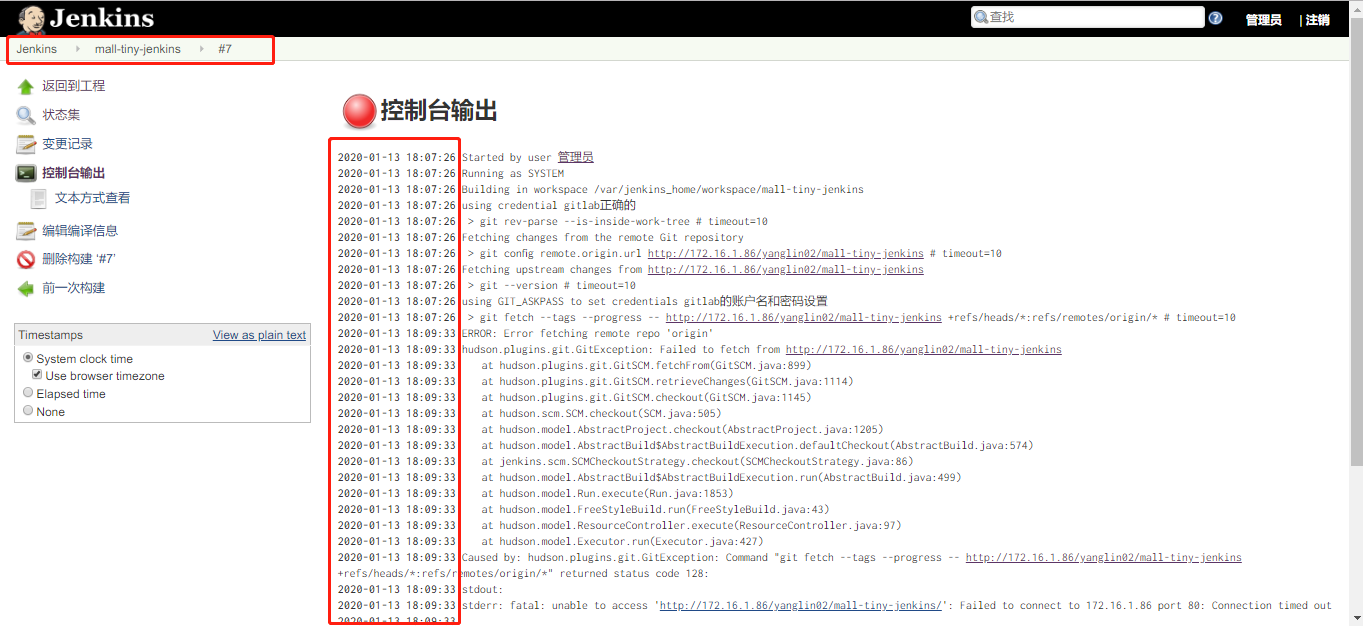The image size is (1363, 626).
Task: Click the git rev-parse --is-inside-work-tree log line
Action: point(617,221)
